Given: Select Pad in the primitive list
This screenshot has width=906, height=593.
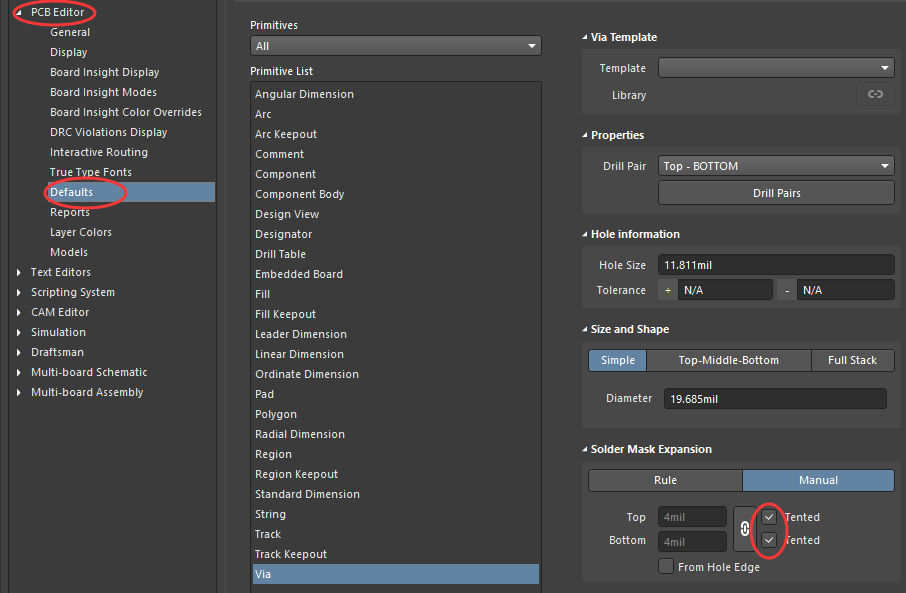Looking at the screenshot, I should [396, 394].
